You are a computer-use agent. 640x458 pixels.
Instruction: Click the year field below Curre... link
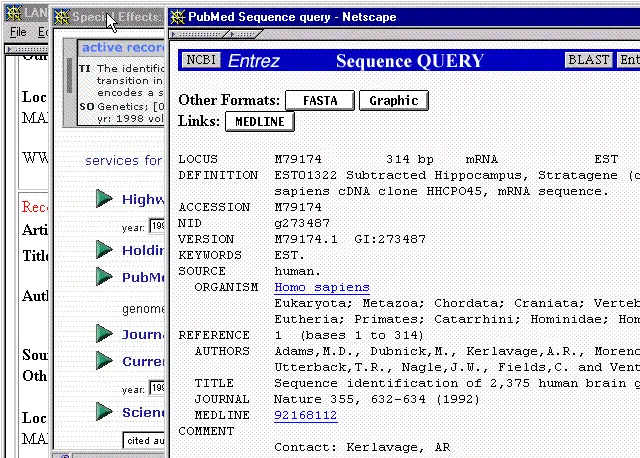tap(157, 388)
